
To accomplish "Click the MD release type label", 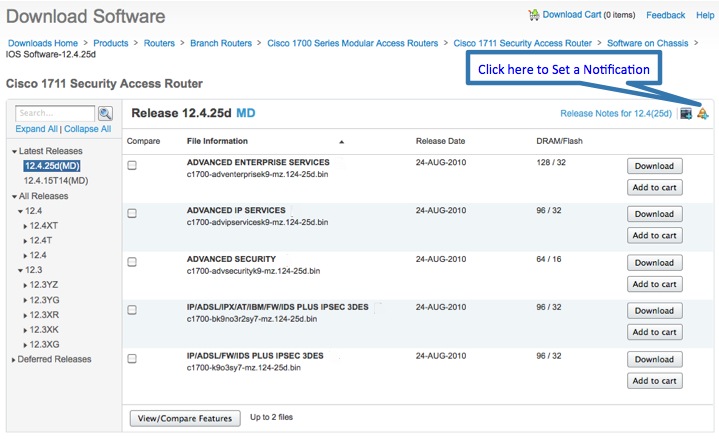I will [245, 113].
